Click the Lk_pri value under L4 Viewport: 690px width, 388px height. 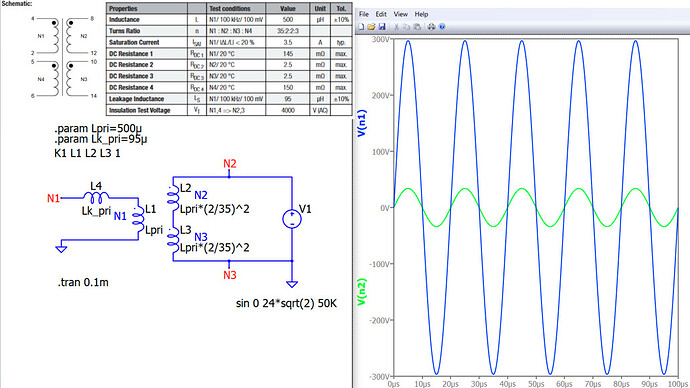click(96, 211)
